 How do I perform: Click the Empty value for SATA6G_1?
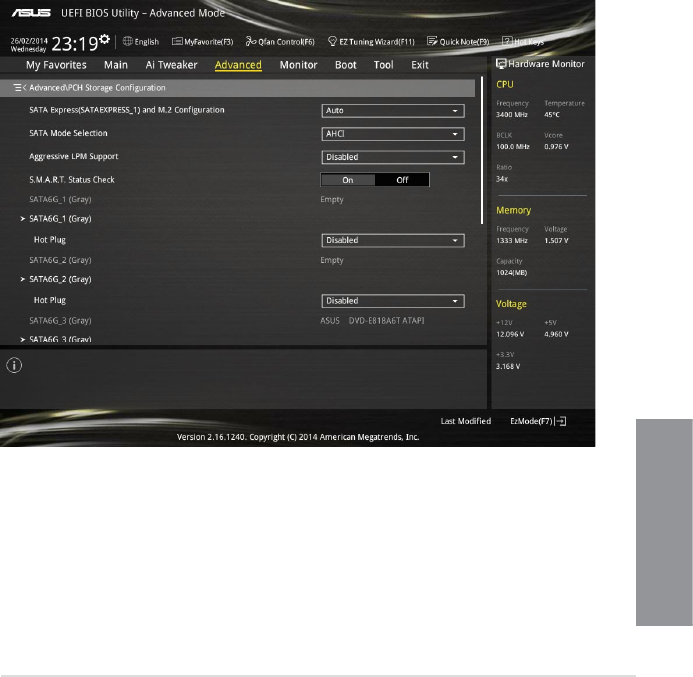coord(332,199)
